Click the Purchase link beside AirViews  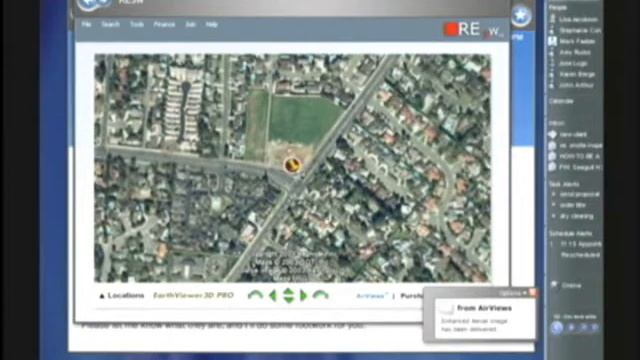(411, 296)
